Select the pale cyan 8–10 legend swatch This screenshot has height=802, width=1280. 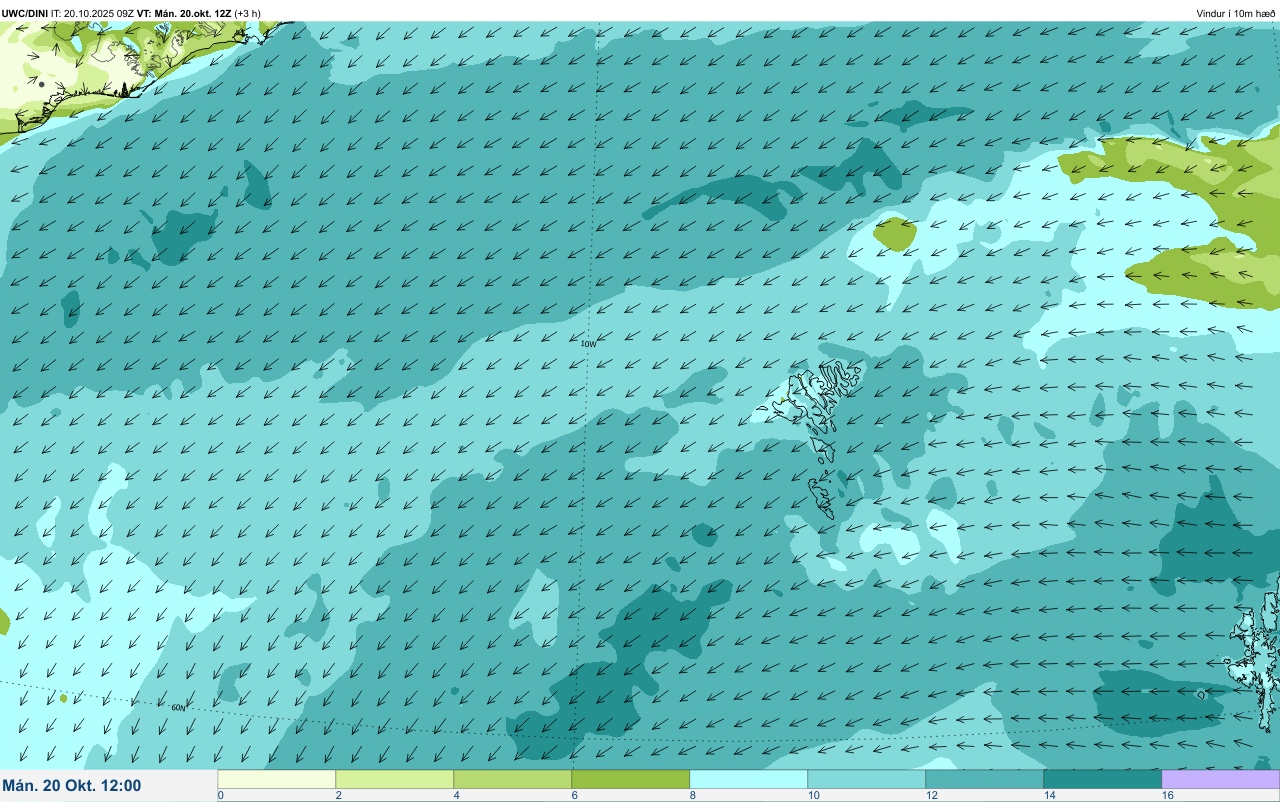coord(749,779)
